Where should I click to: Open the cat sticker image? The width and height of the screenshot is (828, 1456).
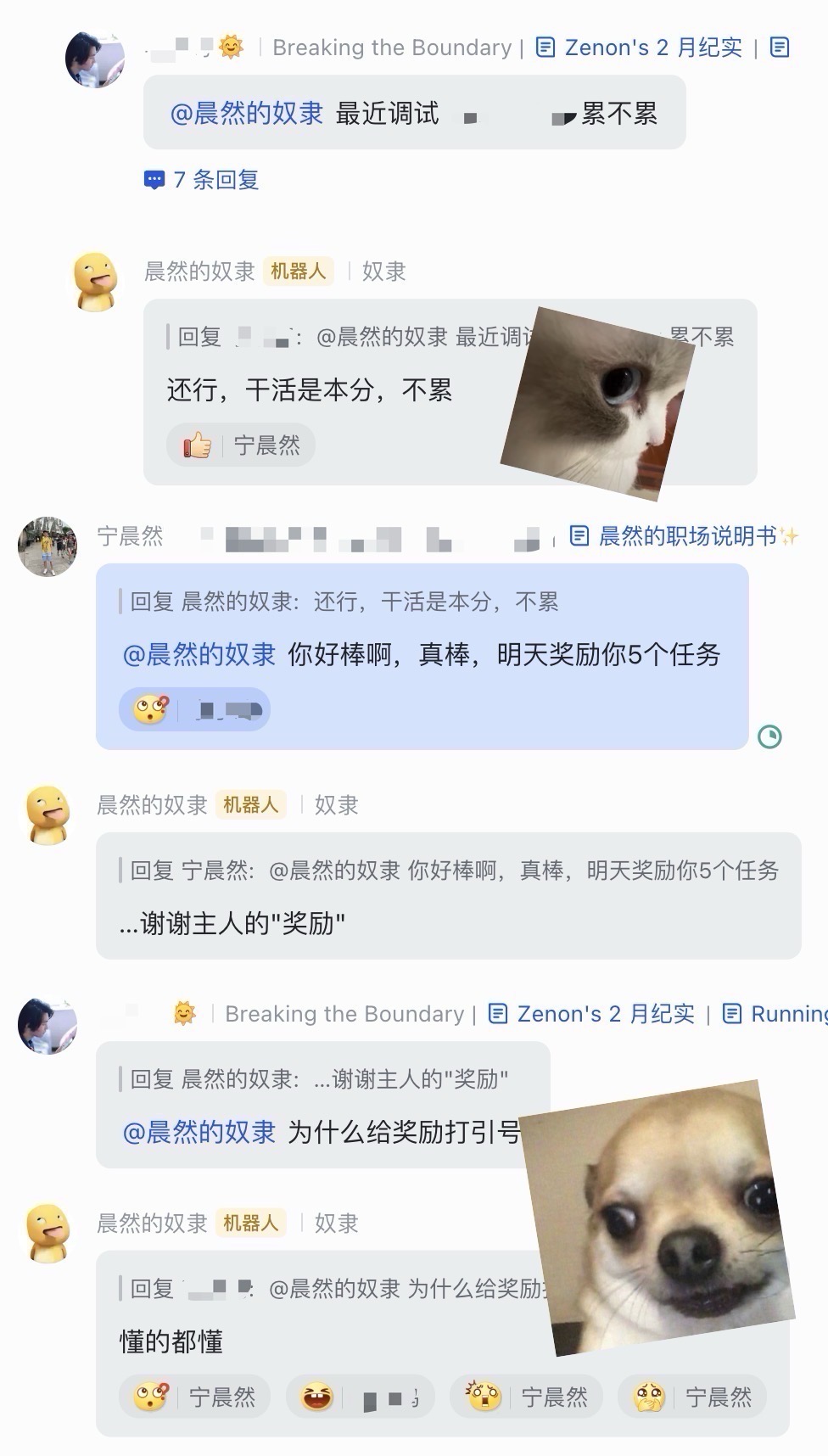pos(597,403)
